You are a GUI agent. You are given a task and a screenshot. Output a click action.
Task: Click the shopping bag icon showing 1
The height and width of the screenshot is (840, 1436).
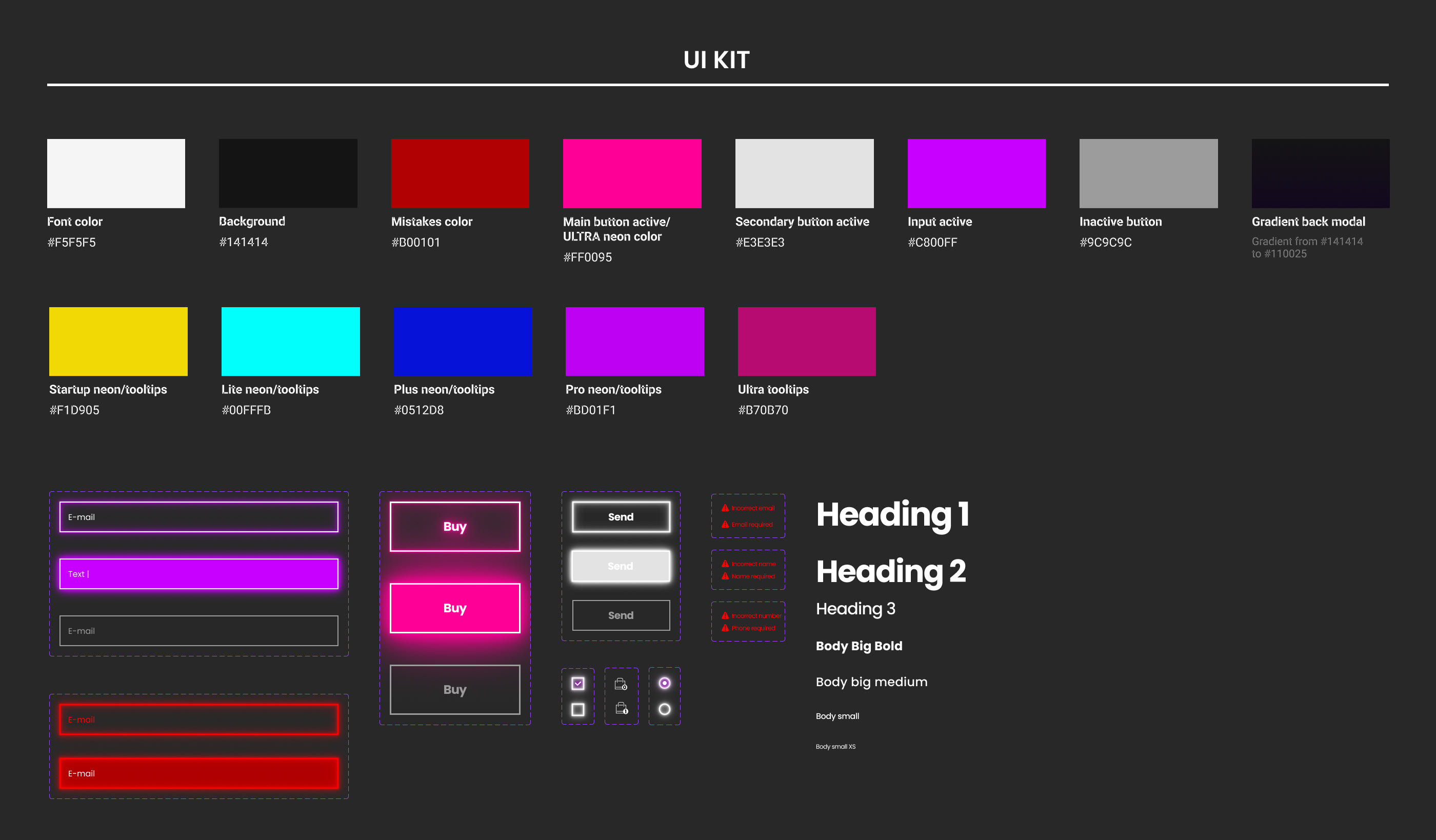621,708
